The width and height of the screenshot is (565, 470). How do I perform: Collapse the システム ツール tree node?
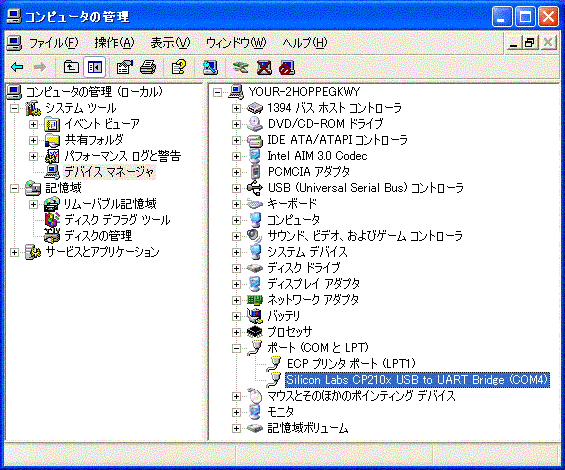[14, 108]
